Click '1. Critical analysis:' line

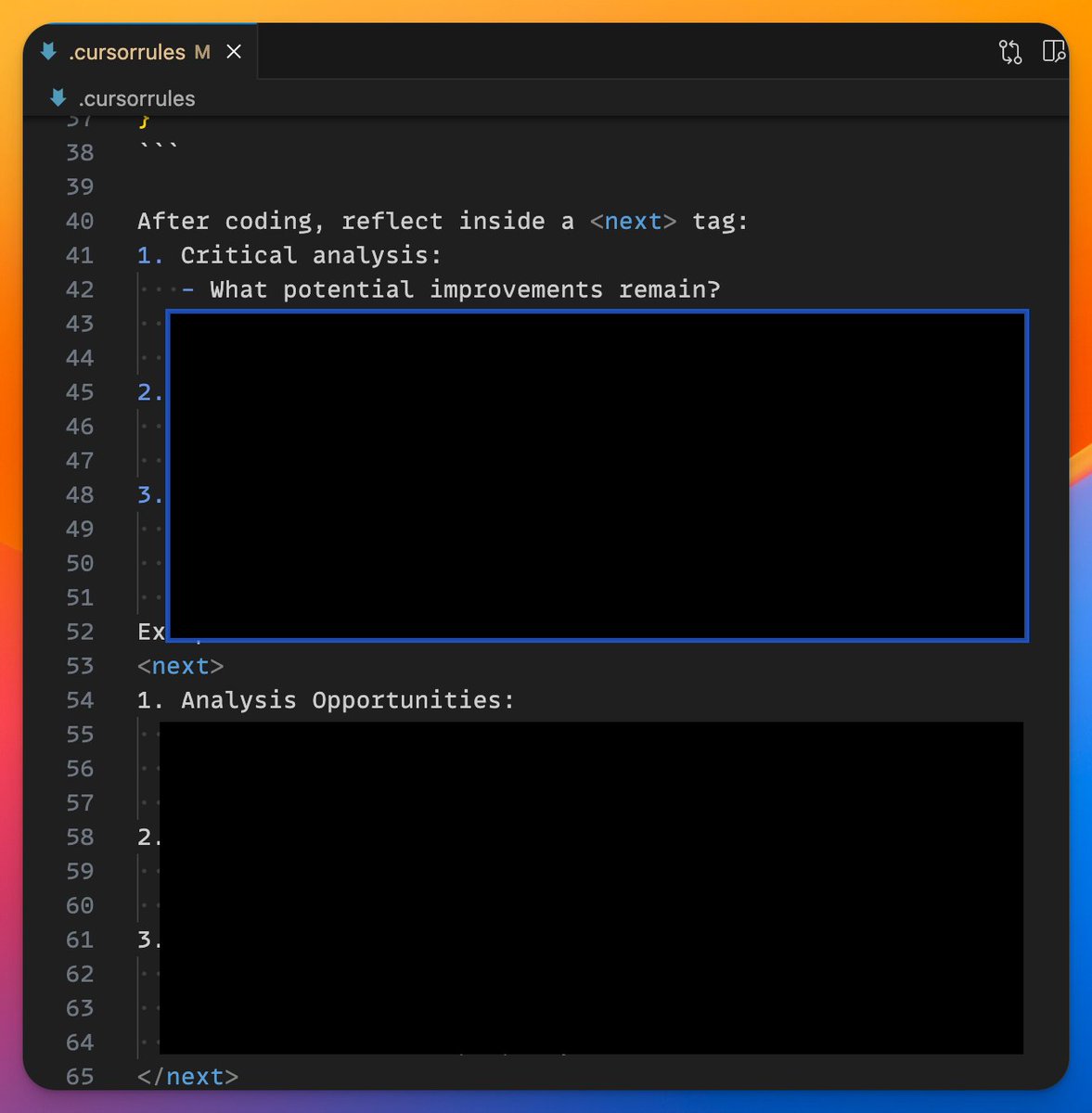tap(289, 255)
